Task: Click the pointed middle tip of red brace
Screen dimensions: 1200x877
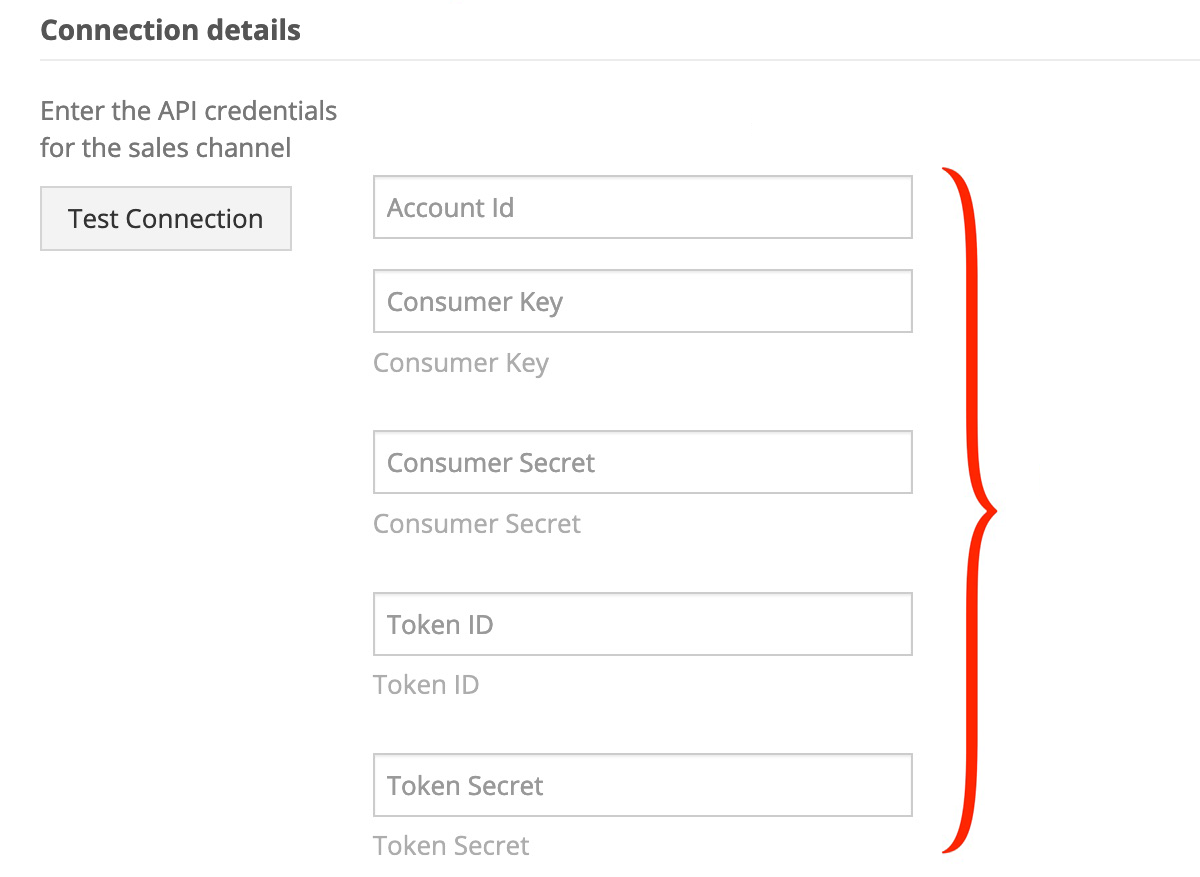Action: point(995,512)
